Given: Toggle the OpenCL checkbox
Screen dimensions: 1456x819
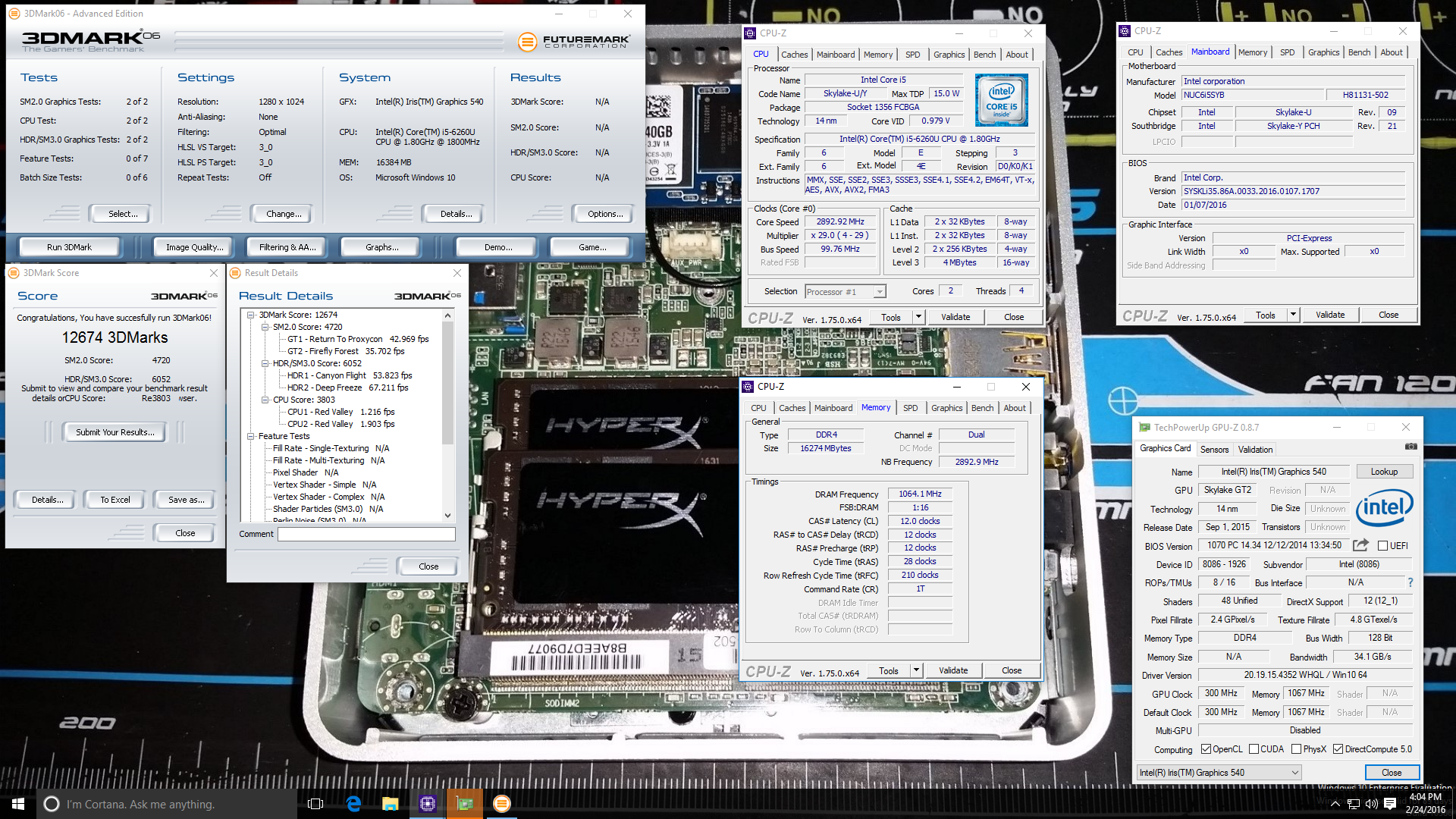Looking at the screenshot, I should tap(1206, 749).
